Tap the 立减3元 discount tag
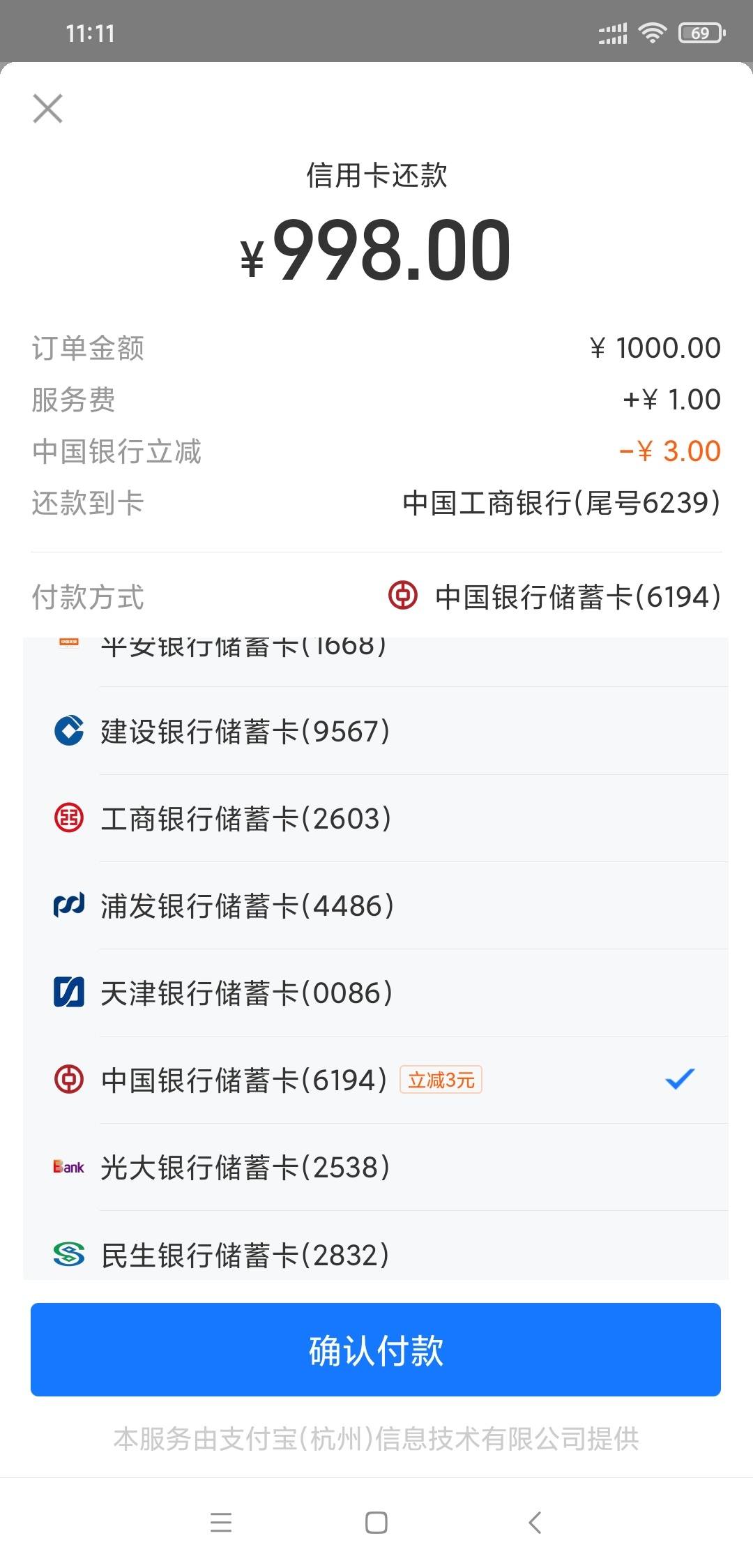753x1568 pixels. [441, 1080]
